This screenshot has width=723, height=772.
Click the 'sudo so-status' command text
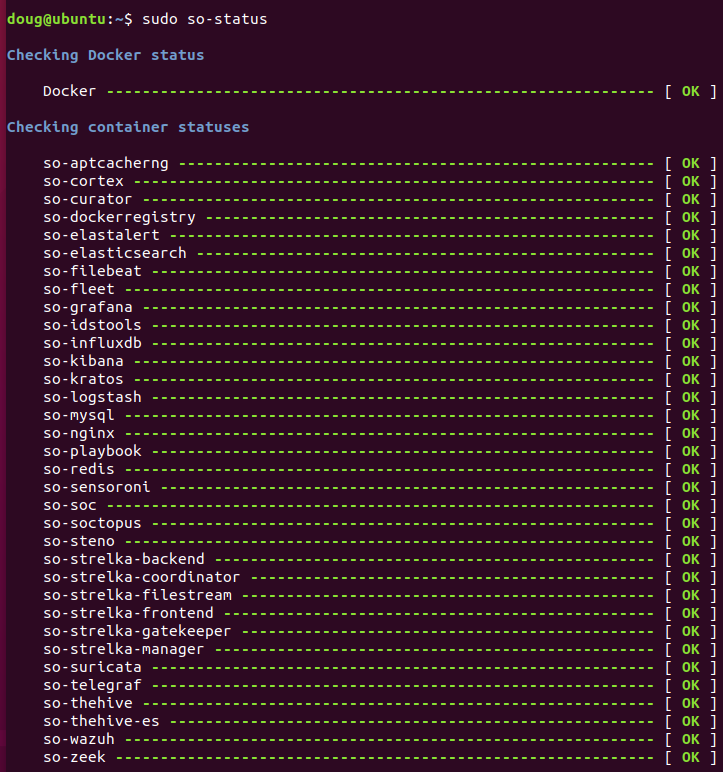tap(204, 20)
